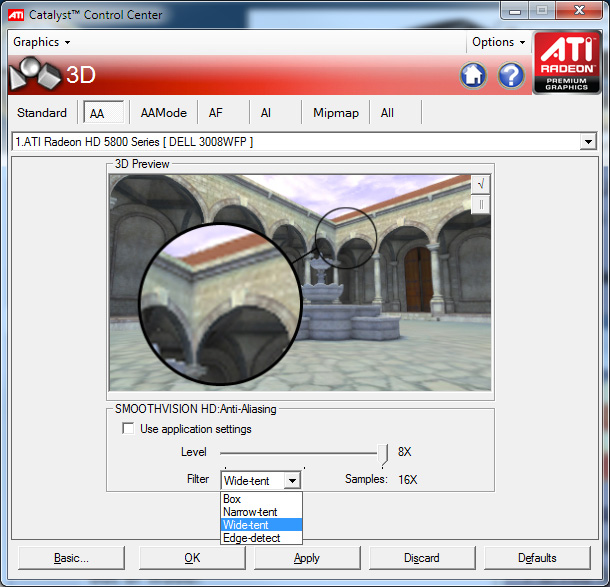Choose Narrow-tent from filter list
This screenshot has height=587, width=610.
click(x=250, y=512)
